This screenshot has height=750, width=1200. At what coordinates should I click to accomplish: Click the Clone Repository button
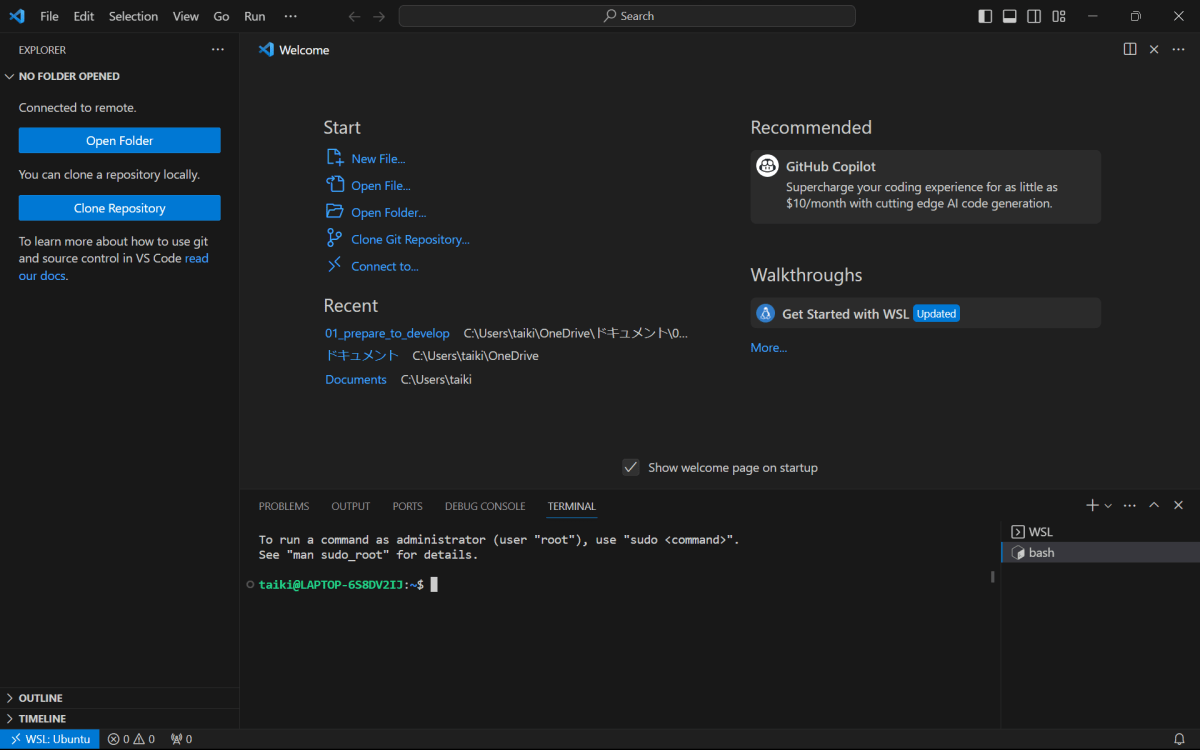coord(119,208)
